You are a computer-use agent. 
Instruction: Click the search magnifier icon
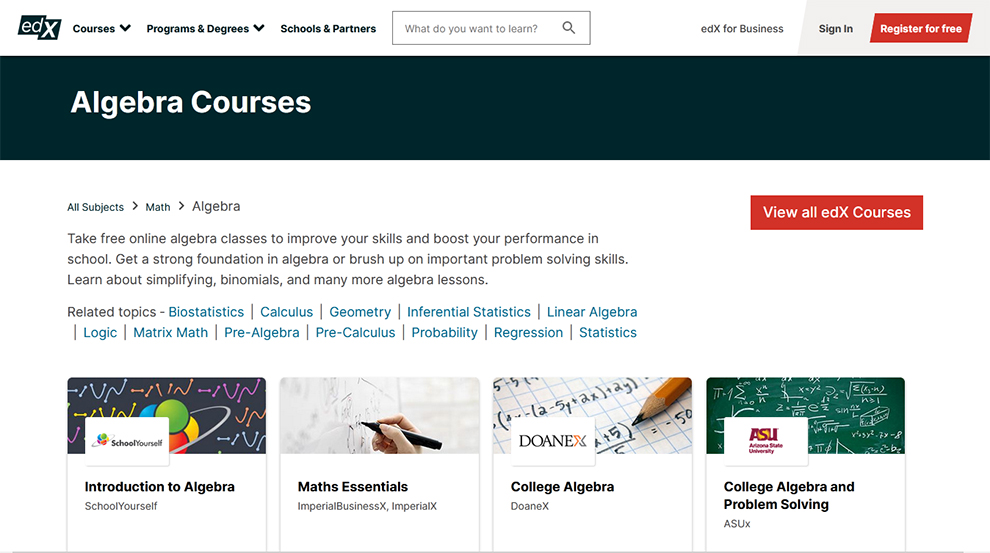(x=569, y=28)
